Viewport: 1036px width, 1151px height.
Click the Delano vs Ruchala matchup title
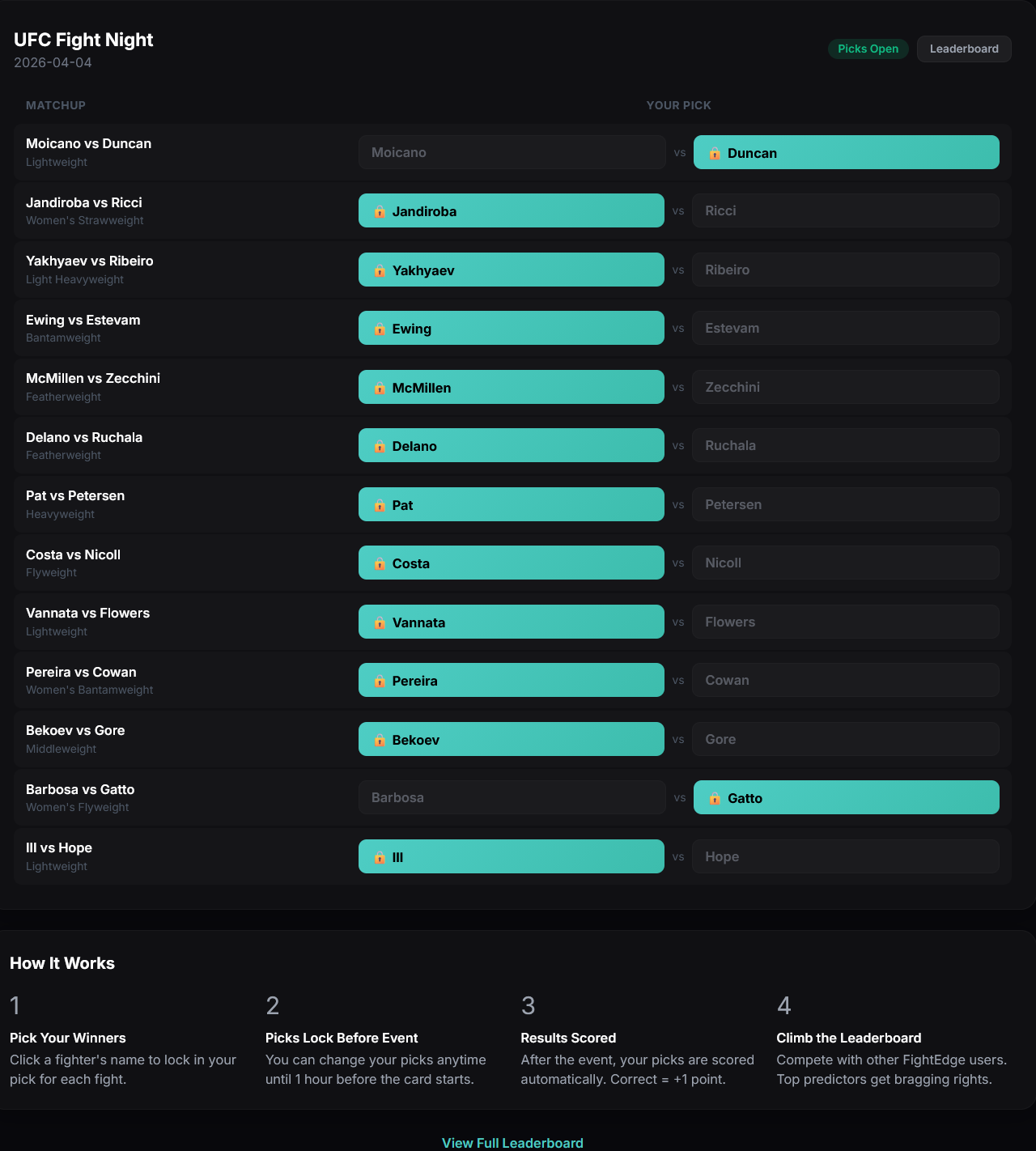84,437
